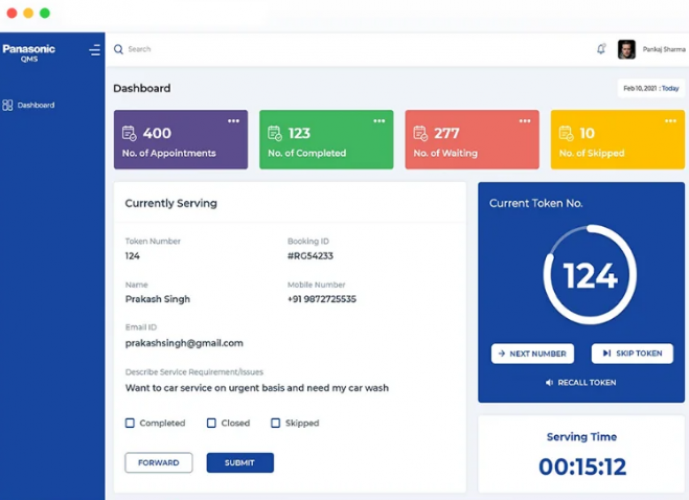Image resolution: width=689 pixels, height=500 pixels.
Task: Check the Completed checkbox
Action: pos(130,423)
